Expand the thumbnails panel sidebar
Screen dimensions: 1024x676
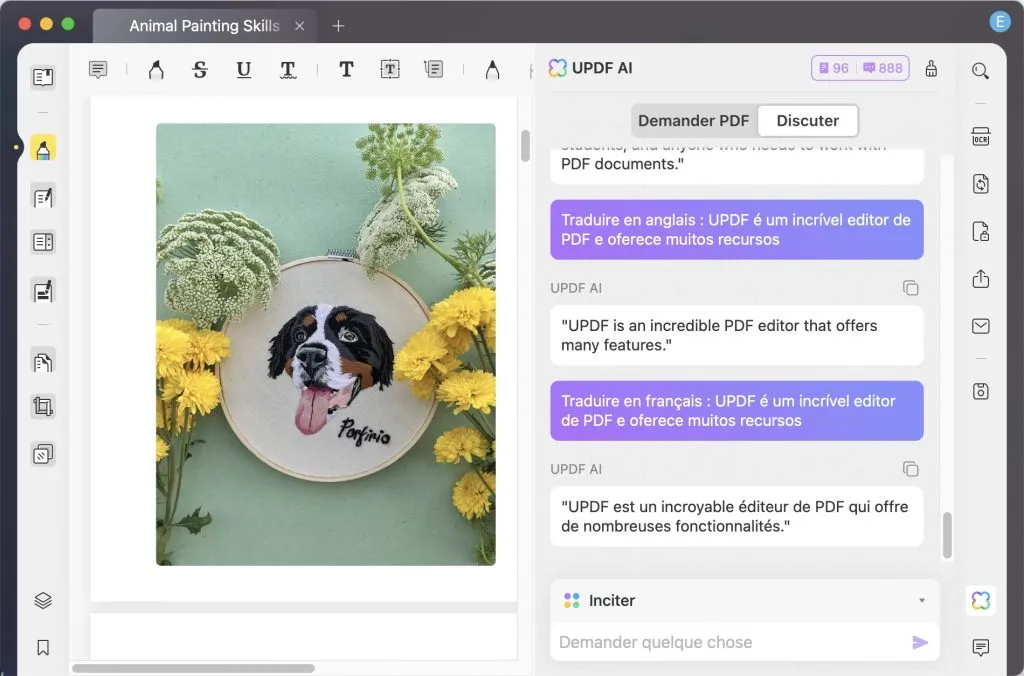[42, 76]
